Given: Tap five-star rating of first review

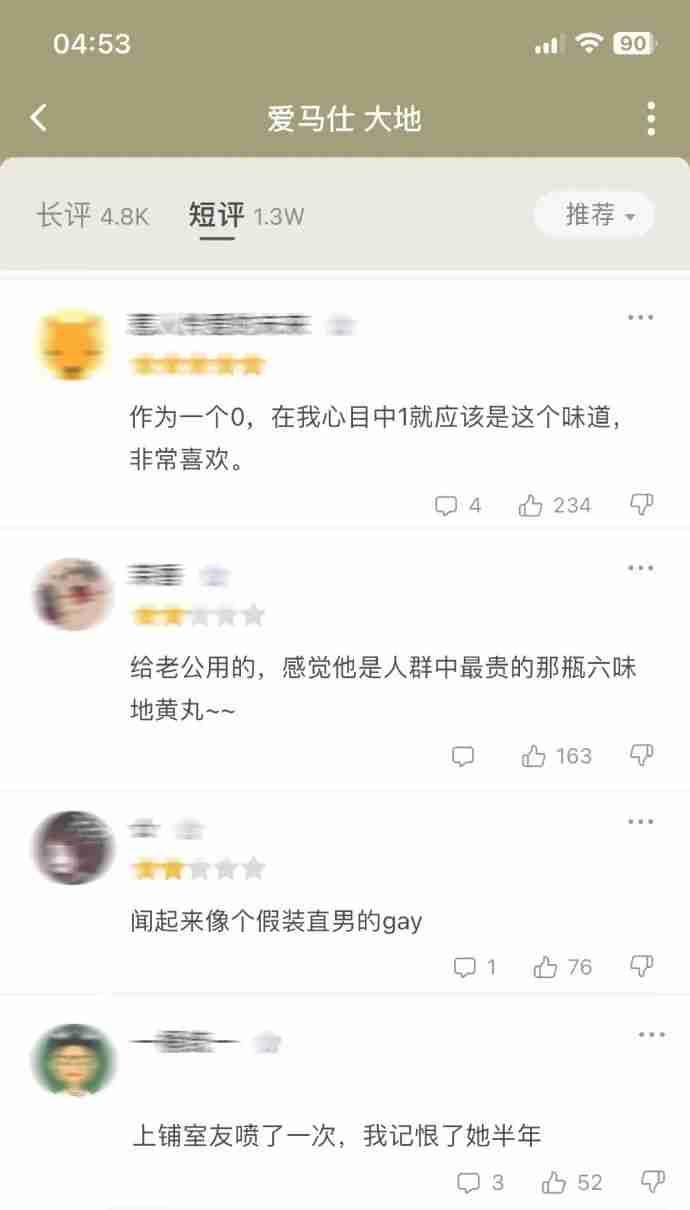Looking at the screenshot, I should pyautogui.click(x=198, y=364).
